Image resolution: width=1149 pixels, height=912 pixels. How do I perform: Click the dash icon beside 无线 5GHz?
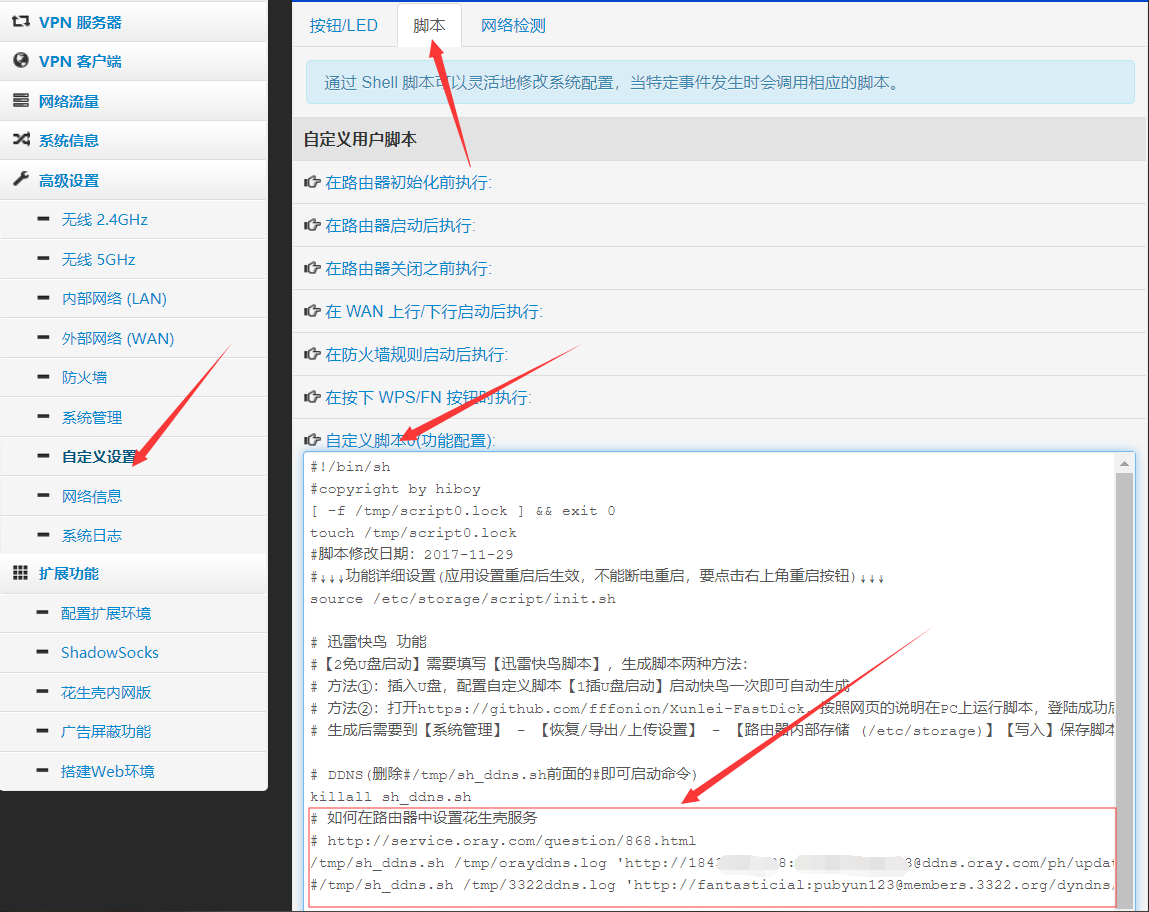[x=43, y=259]
